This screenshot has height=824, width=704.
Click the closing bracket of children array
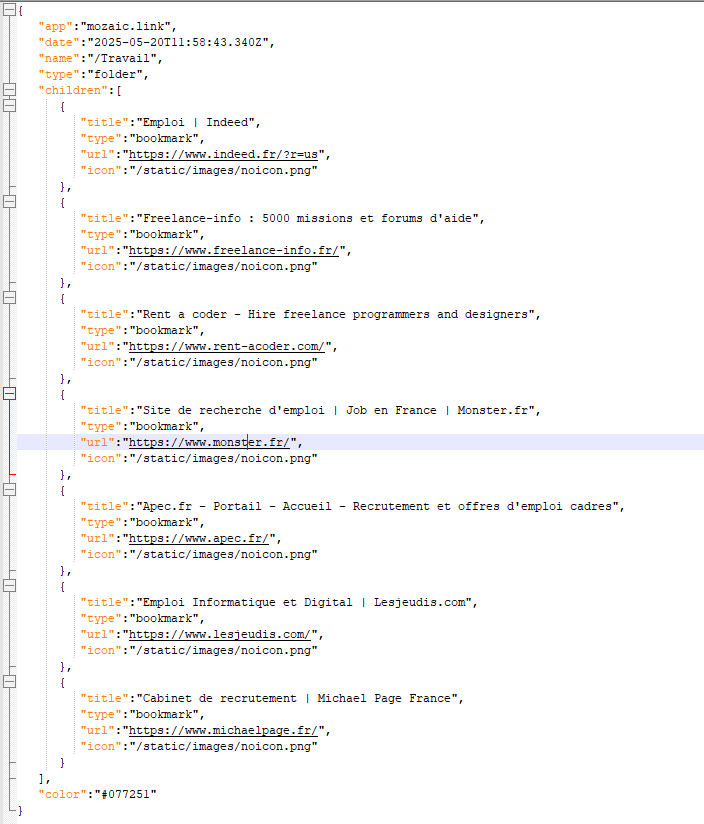coord(42,779)
